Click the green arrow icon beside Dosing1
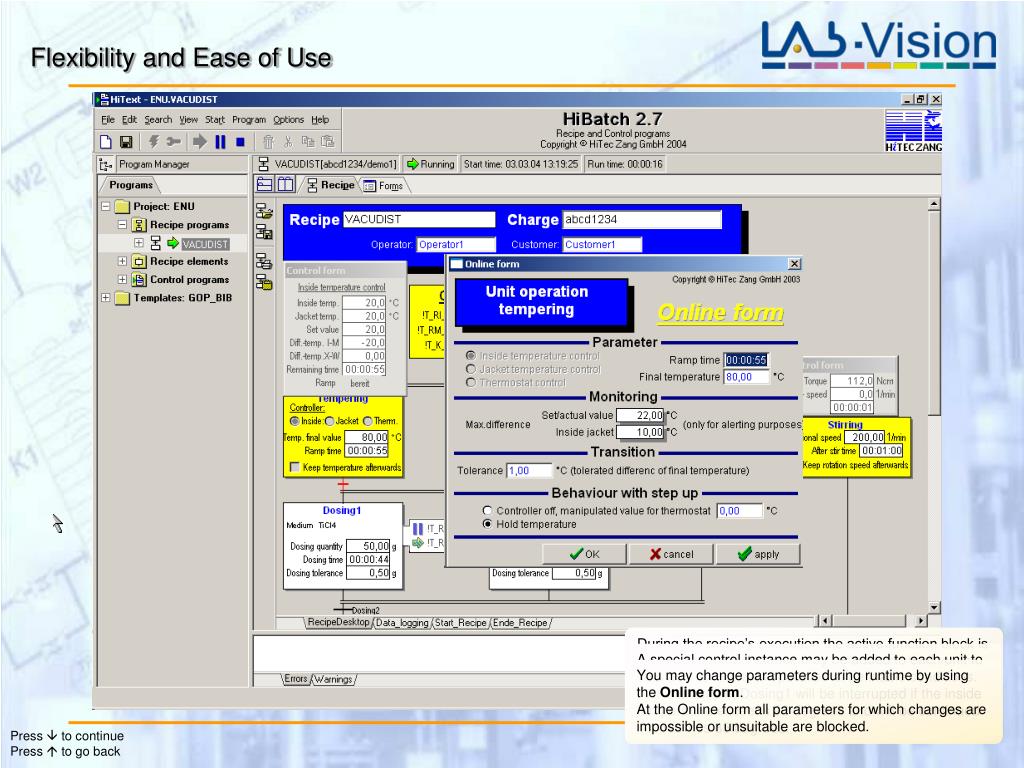 point(418,543)
